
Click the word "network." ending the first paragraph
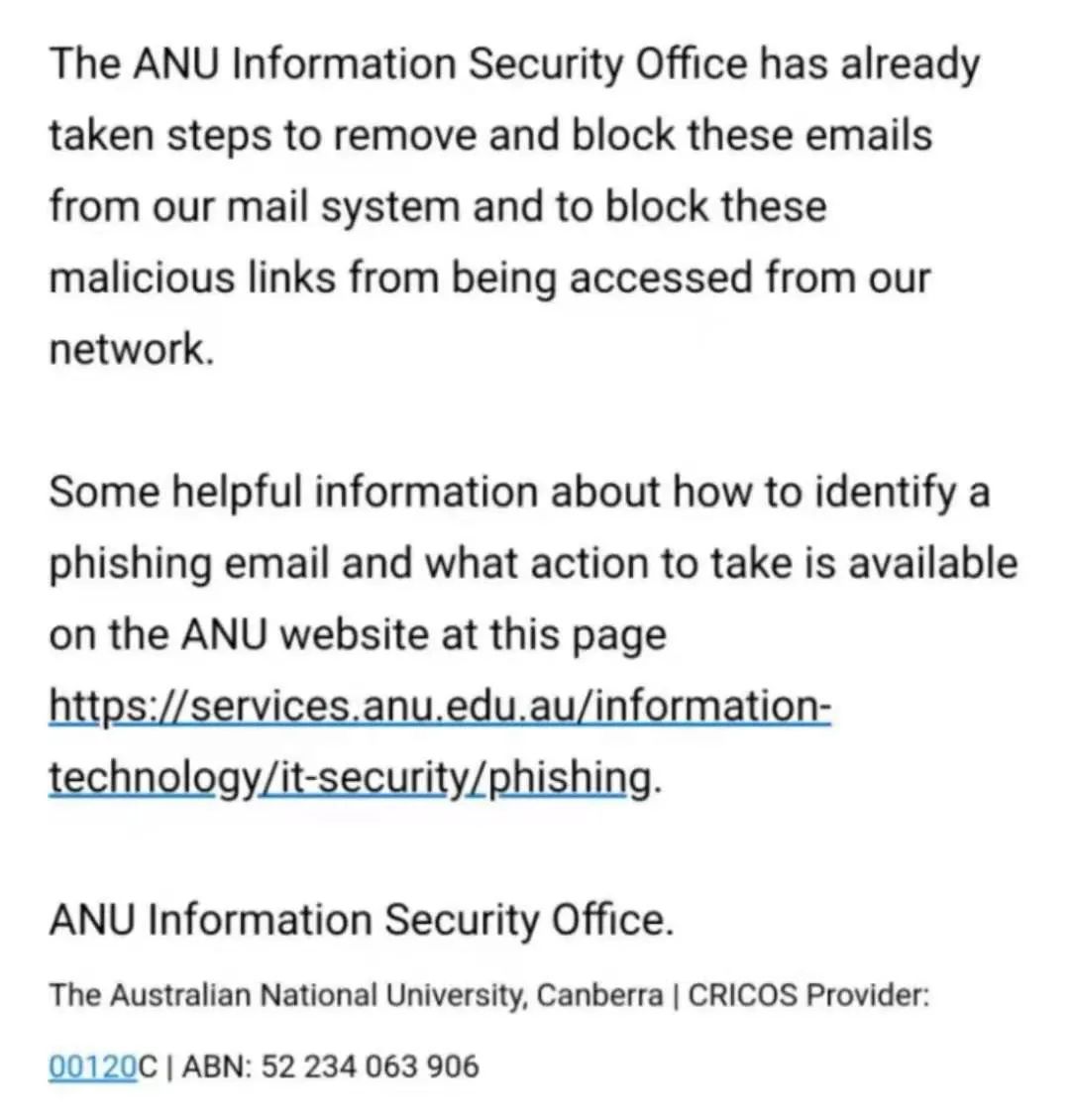click(x=132, y=349)
